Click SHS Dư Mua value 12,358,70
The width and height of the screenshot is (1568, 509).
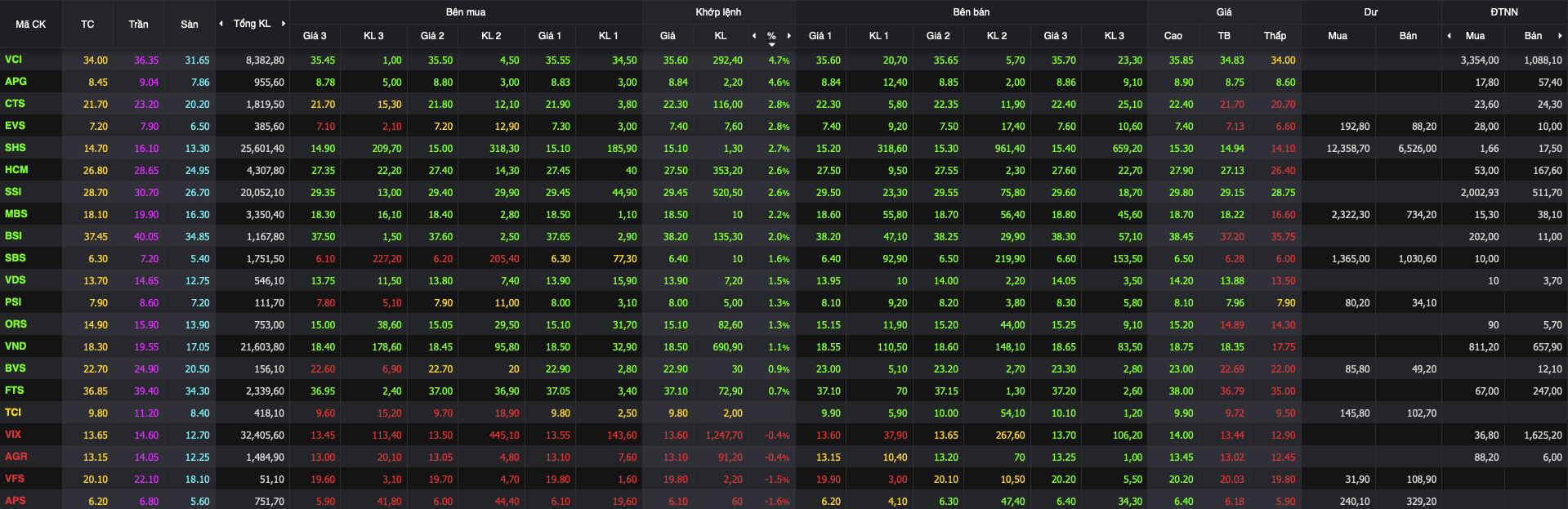click(x=1348, y=149)
